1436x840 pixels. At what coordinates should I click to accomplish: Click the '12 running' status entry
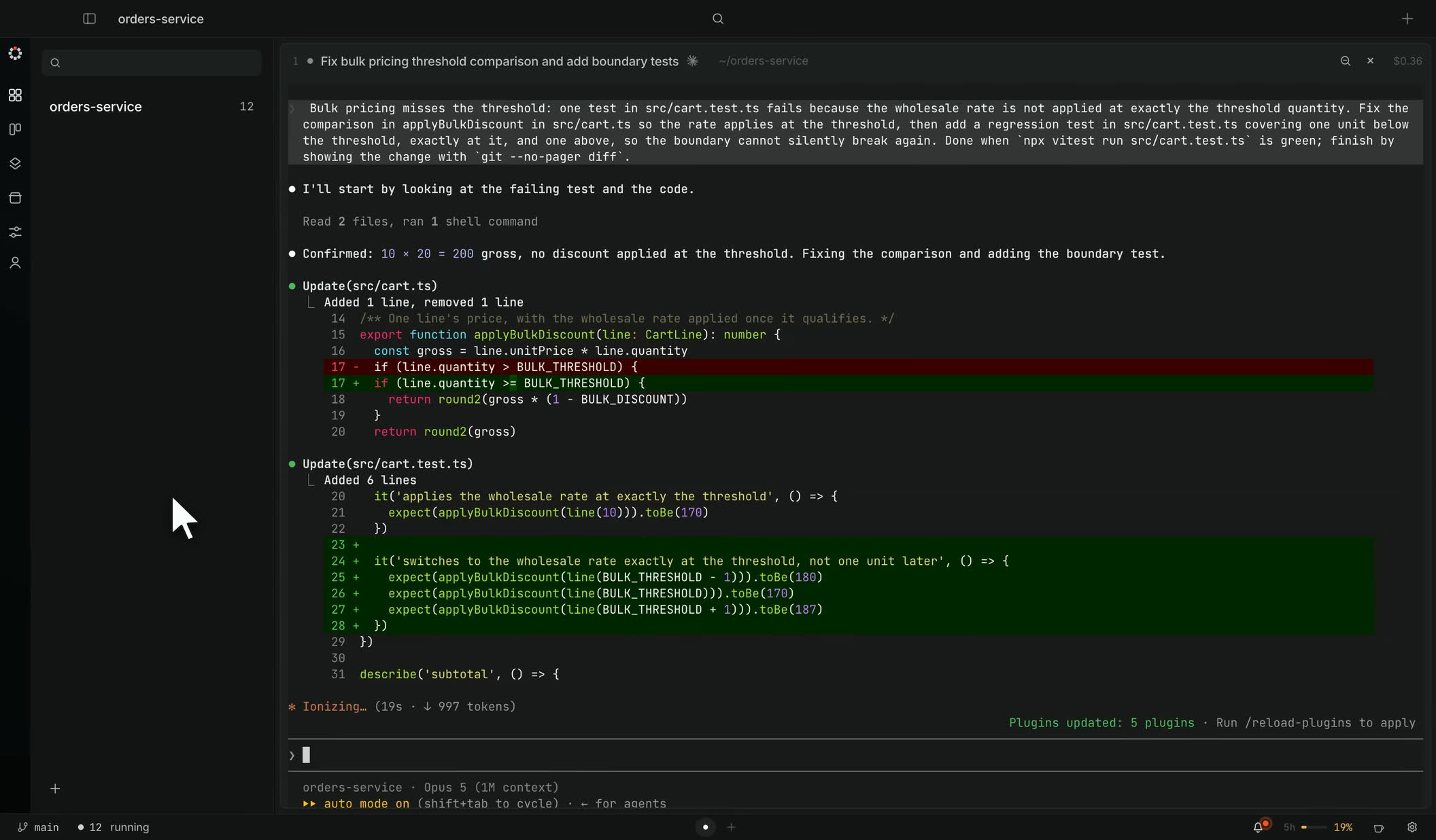click(x=113, y=827)
